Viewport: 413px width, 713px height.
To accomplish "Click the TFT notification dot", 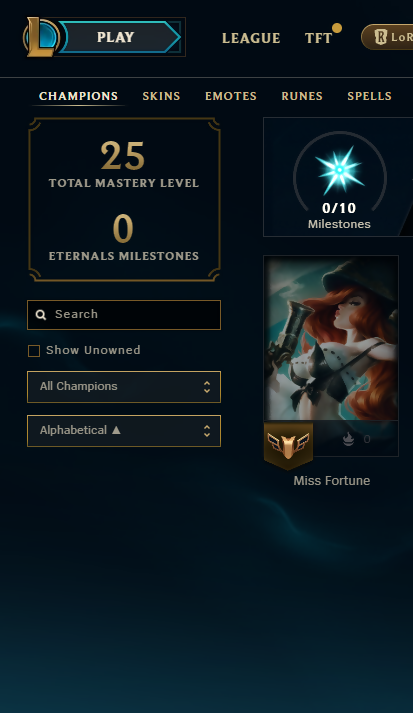I will [337, 28].
